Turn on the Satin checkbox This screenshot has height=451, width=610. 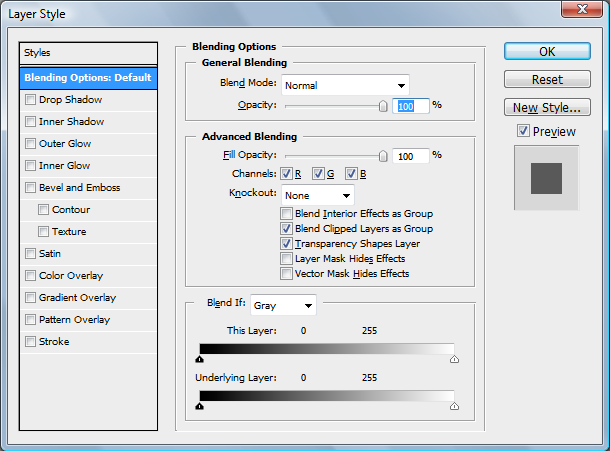coord(30,254)
